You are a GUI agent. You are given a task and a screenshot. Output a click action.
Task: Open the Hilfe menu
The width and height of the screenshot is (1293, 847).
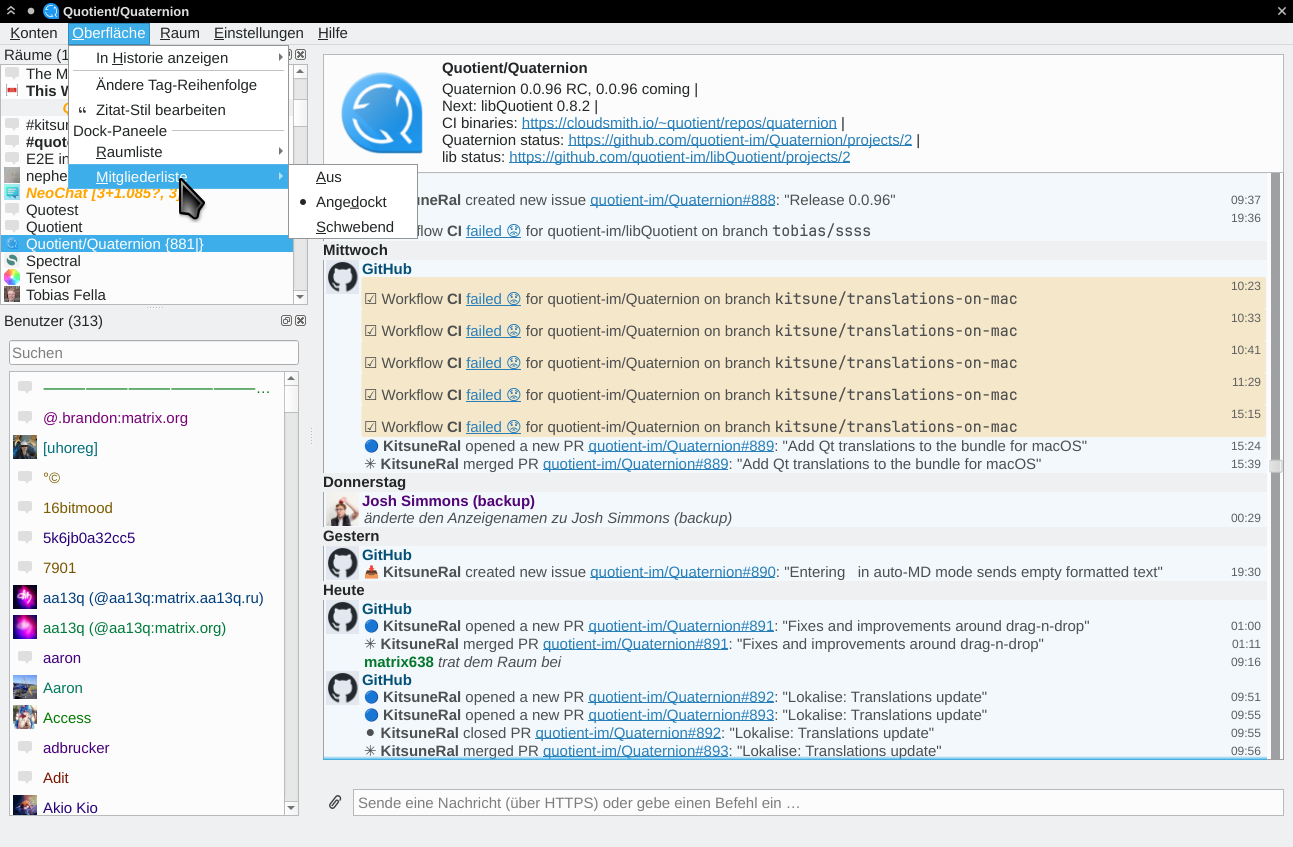pyautogui.click(x=332, y=33)
